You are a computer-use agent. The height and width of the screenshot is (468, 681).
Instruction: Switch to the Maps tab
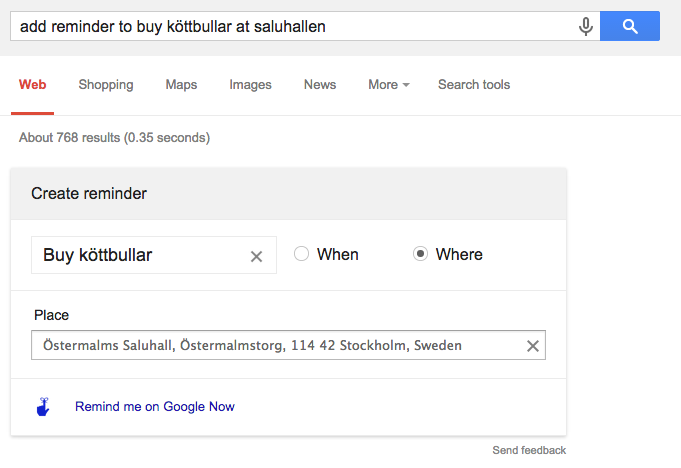coord(181,85)
